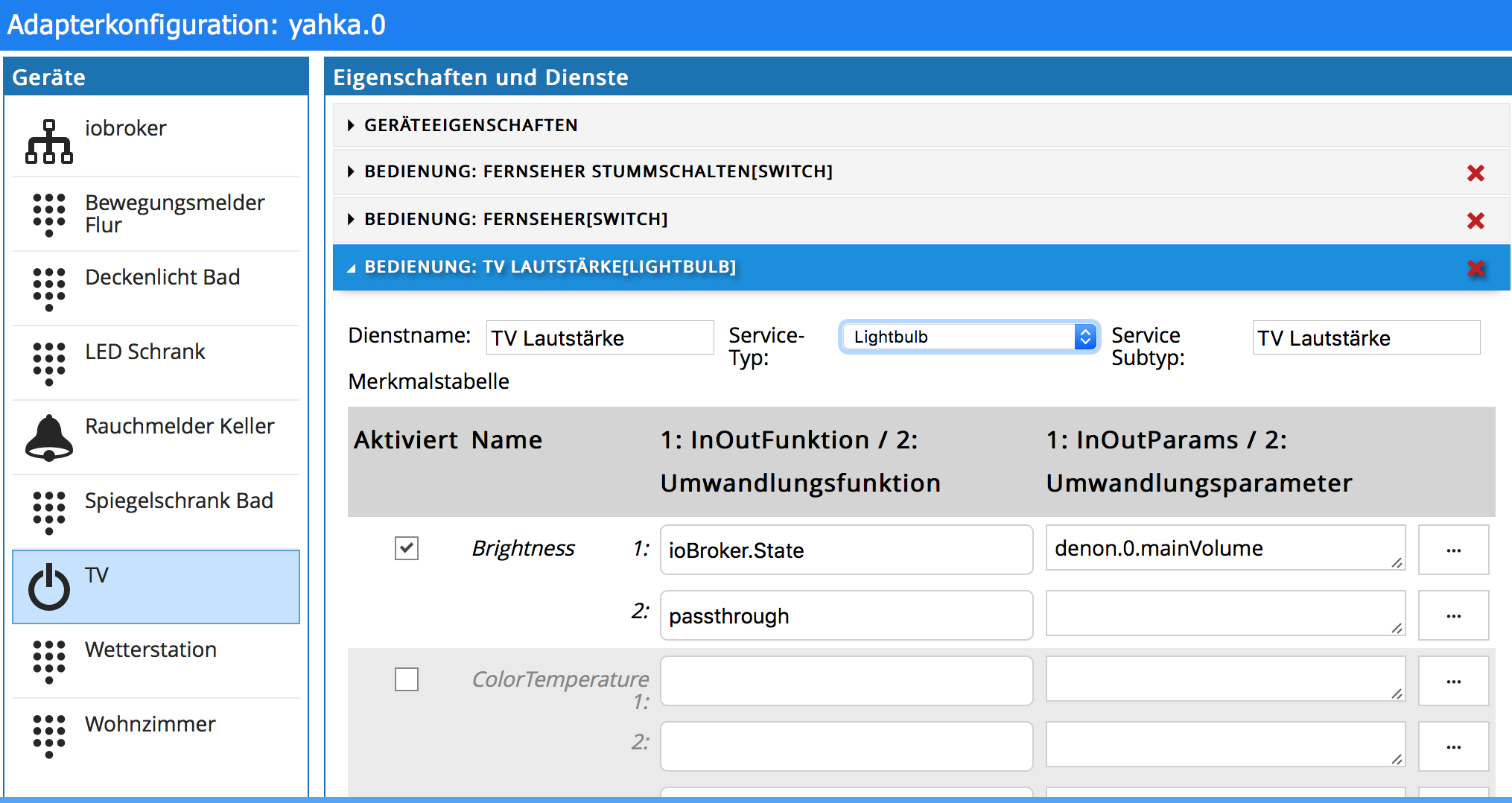The width and height of the screenshot is (1512, 803).
Task: Expand the Geräteeigenschaften section
Action: 471,125
